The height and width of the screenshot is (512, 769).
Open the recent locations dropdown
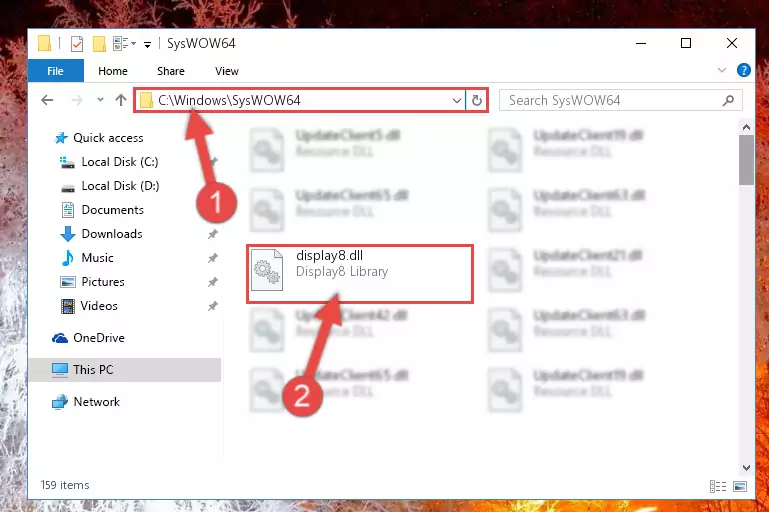[x=100, y=100]
